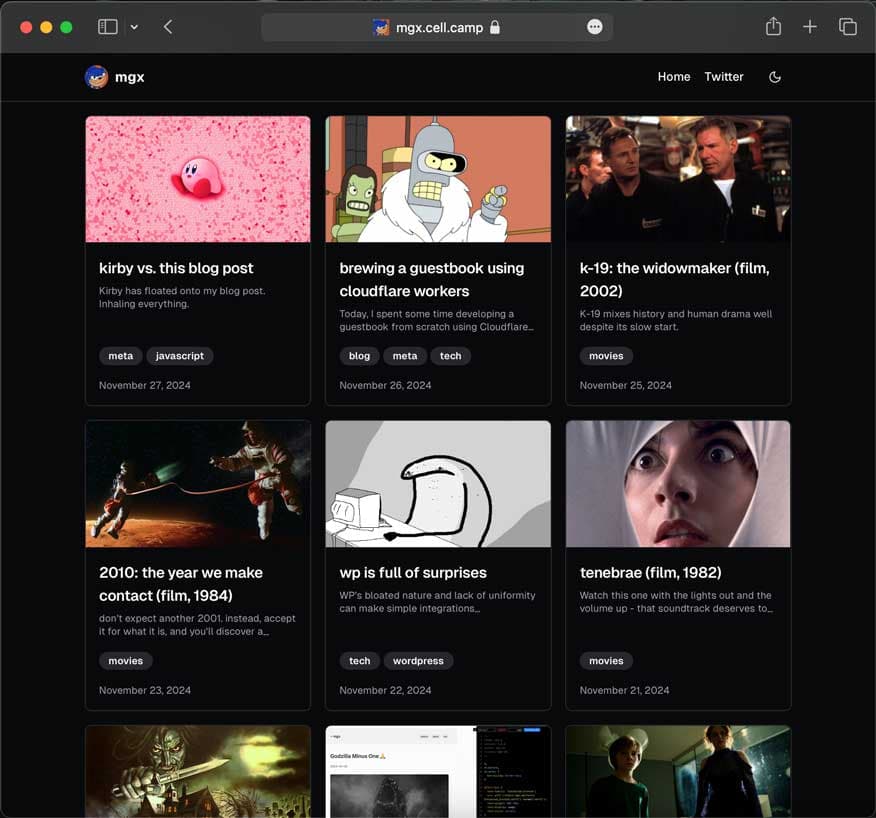This screenshot has height=818, width=876.
Task: Filter posts by the javascript tag
Action: 180,355
